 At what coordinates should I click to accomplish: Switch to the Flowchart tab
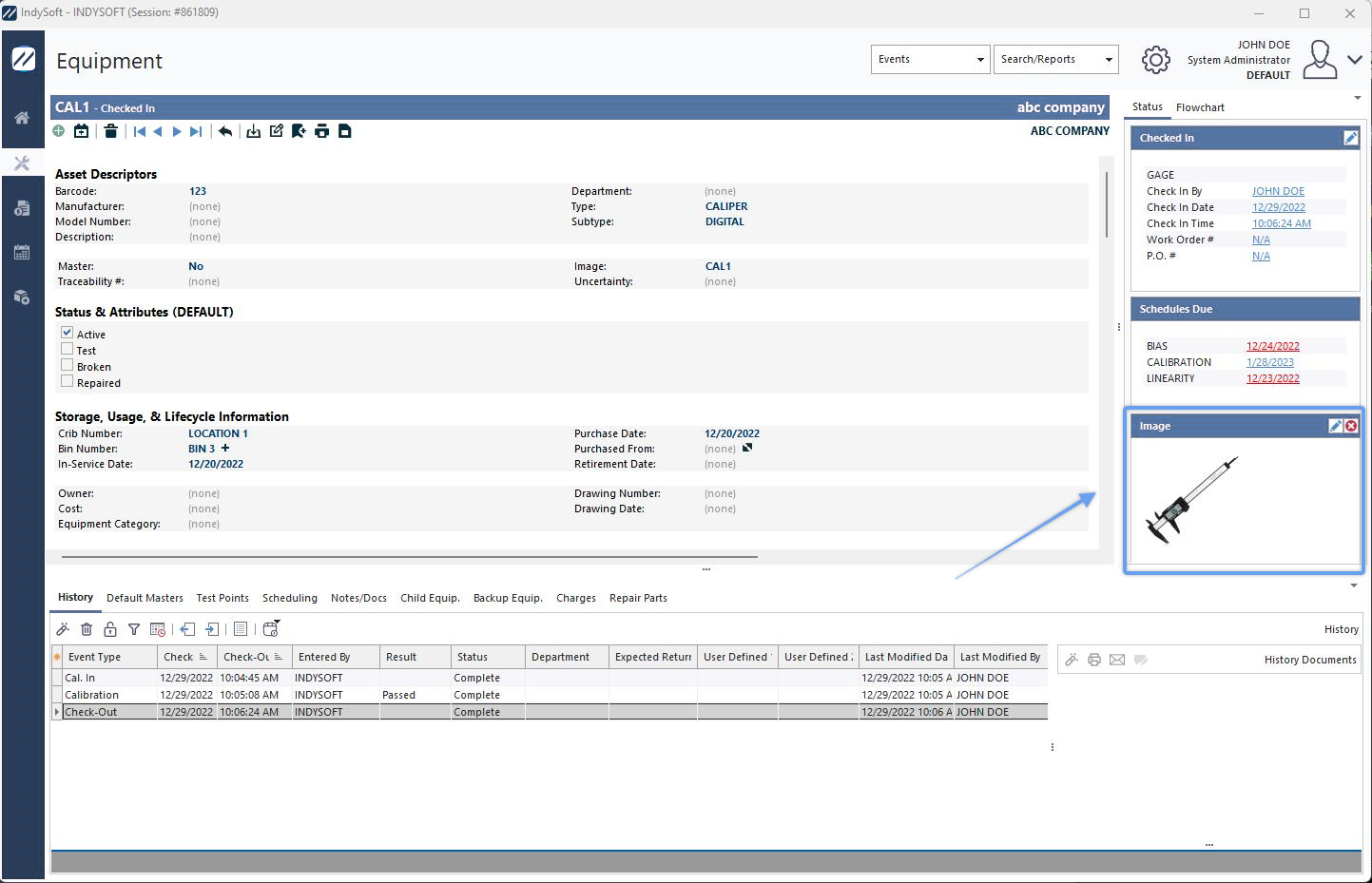[x=1200, y=107]
